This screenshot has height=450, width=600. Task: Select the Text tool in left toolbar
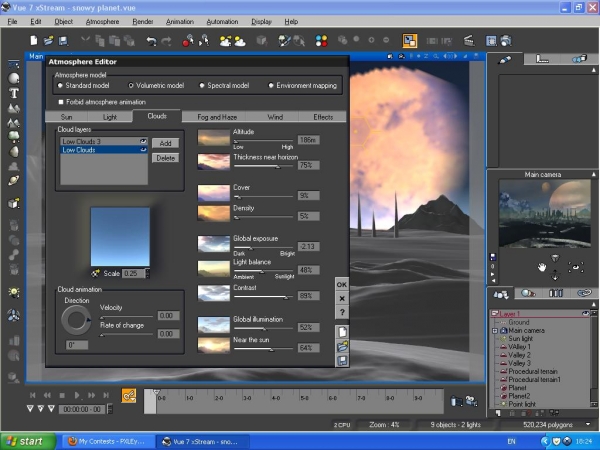(14, 93)
